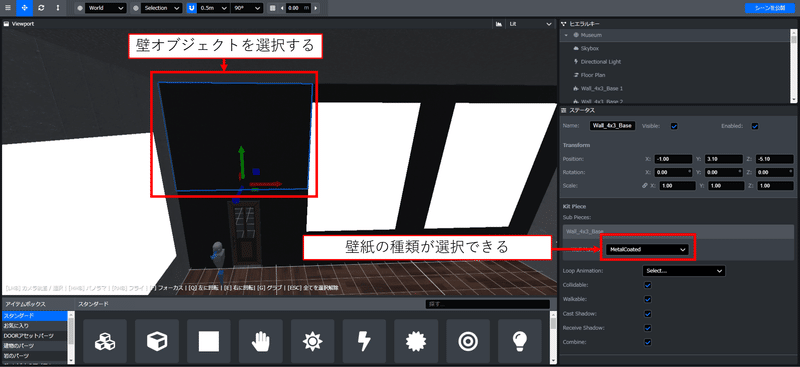This screenshot has width=800, height=367.
Task: Select the rotate tool
Action: pyautogui.click(x=41, y=8)
